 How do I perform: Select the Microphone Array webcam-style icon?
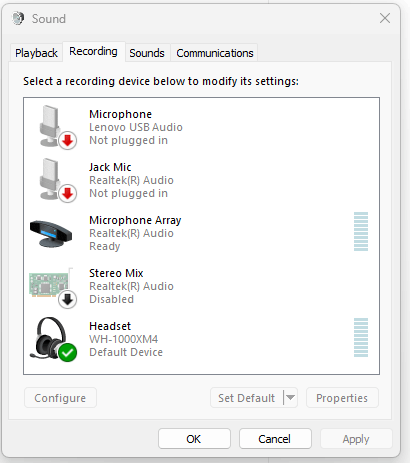[51, 233]
